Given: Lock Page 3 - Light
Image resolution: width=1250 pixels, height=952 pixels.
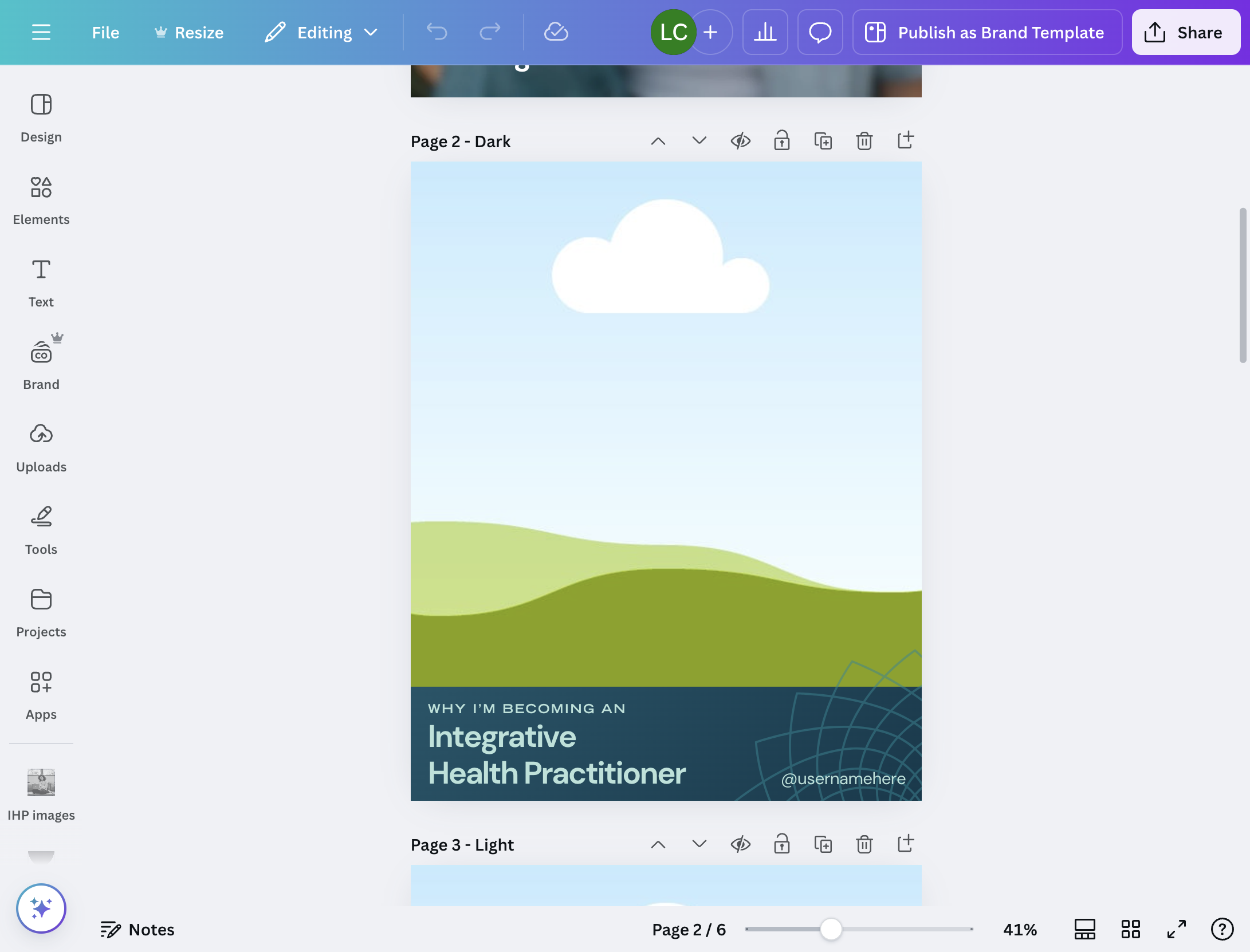Looking at the screenshot, I should click(782, 844).
